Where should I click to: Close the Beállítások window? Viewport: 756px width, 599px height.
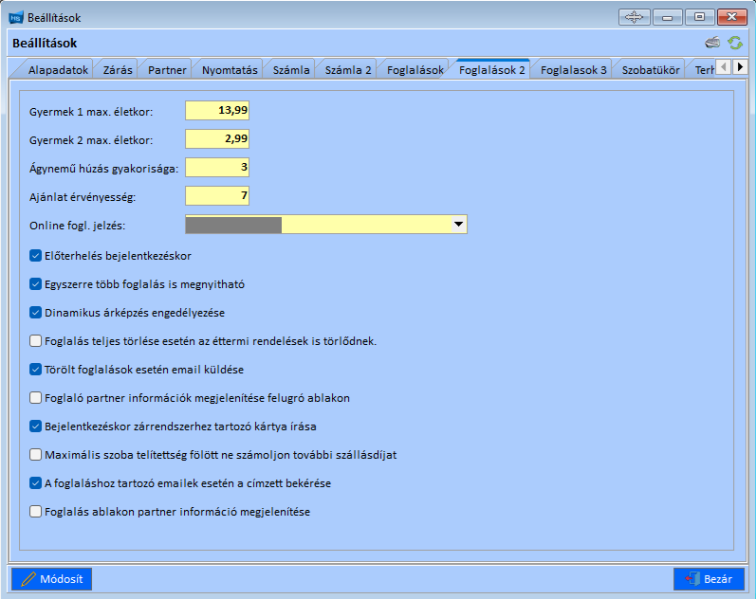pos(732,17)
